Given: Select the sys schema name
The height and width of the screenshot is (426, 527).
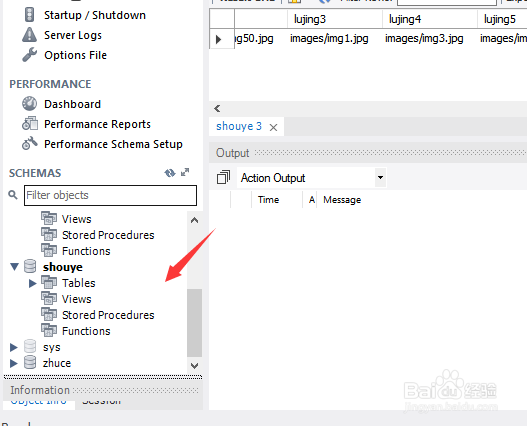Looking at the screenshot, I should pyautogui.click(x=52, y=347).
